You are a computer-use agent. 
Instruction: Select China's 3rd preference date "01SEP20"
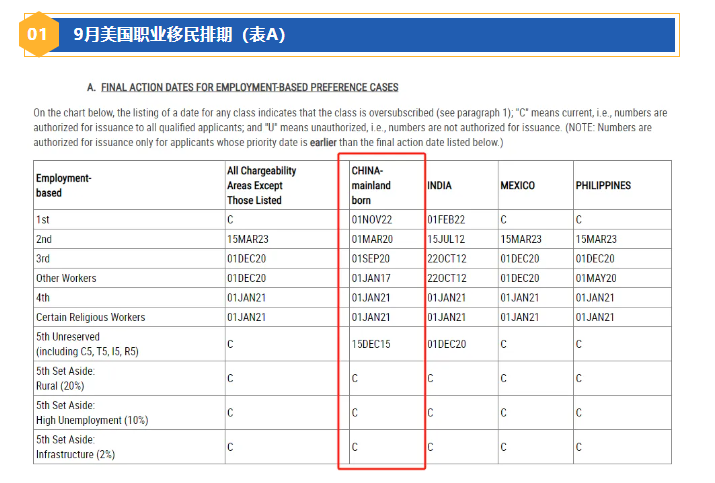[x=370, y=259]
